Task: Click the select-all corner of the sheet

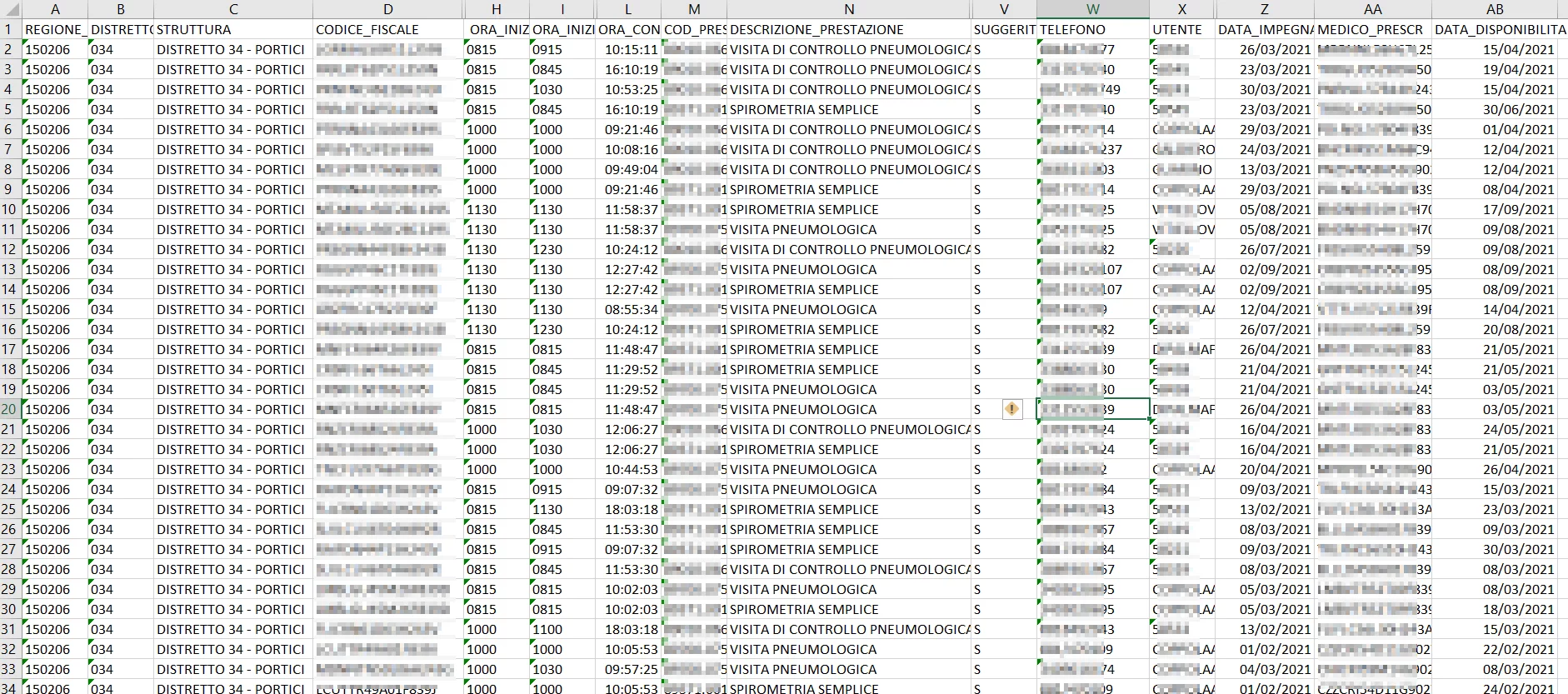Action: (10, 9)
